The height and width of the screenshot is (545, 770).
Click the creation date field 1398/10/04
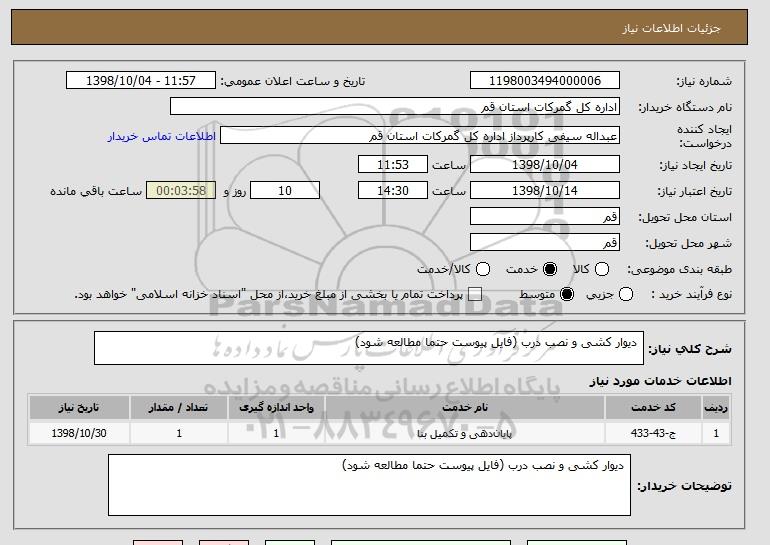coord(545,164)
